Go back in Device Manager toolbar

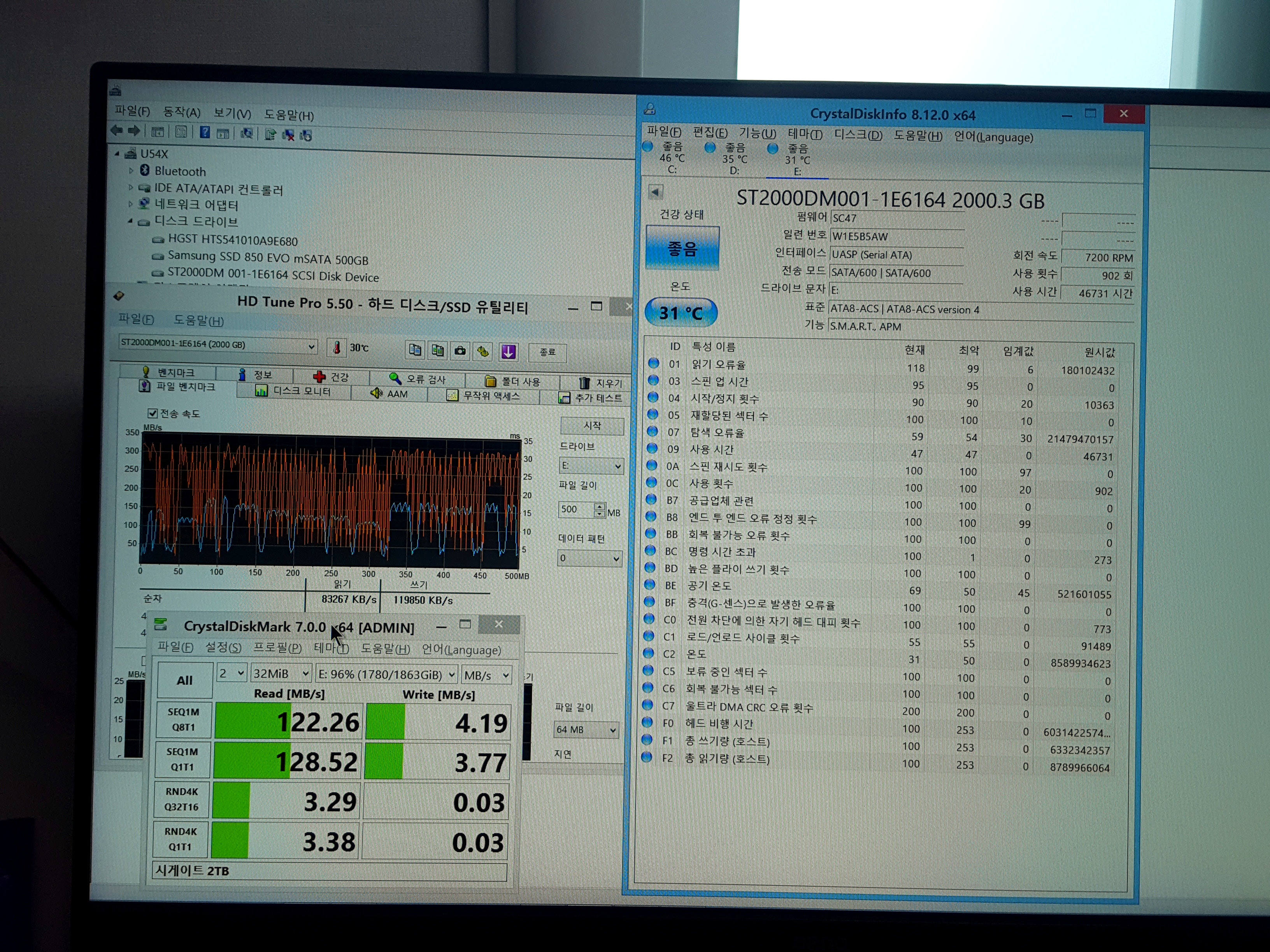(117, 130)
